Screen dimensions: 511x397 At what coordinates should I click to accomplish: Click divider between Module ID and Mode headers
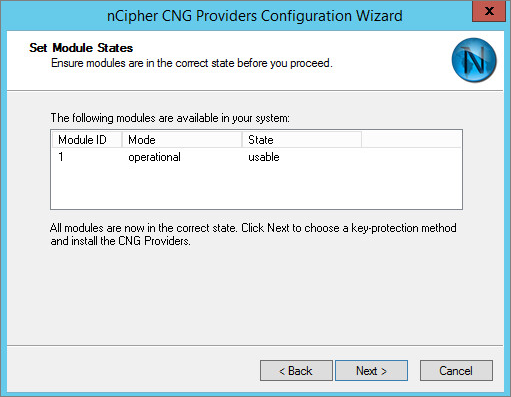pos(122,140)
